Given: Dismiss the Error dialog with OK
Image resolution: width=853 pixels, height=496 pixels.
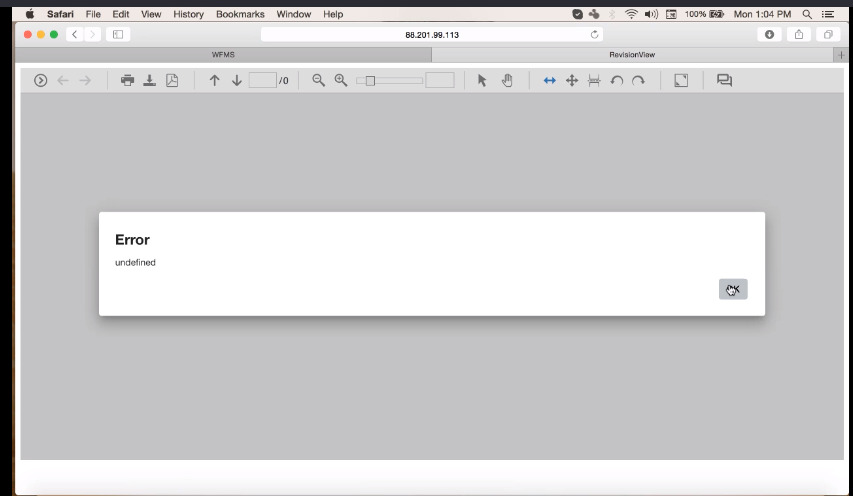Looking at the screenshot, I should click(x=733, y=289).
